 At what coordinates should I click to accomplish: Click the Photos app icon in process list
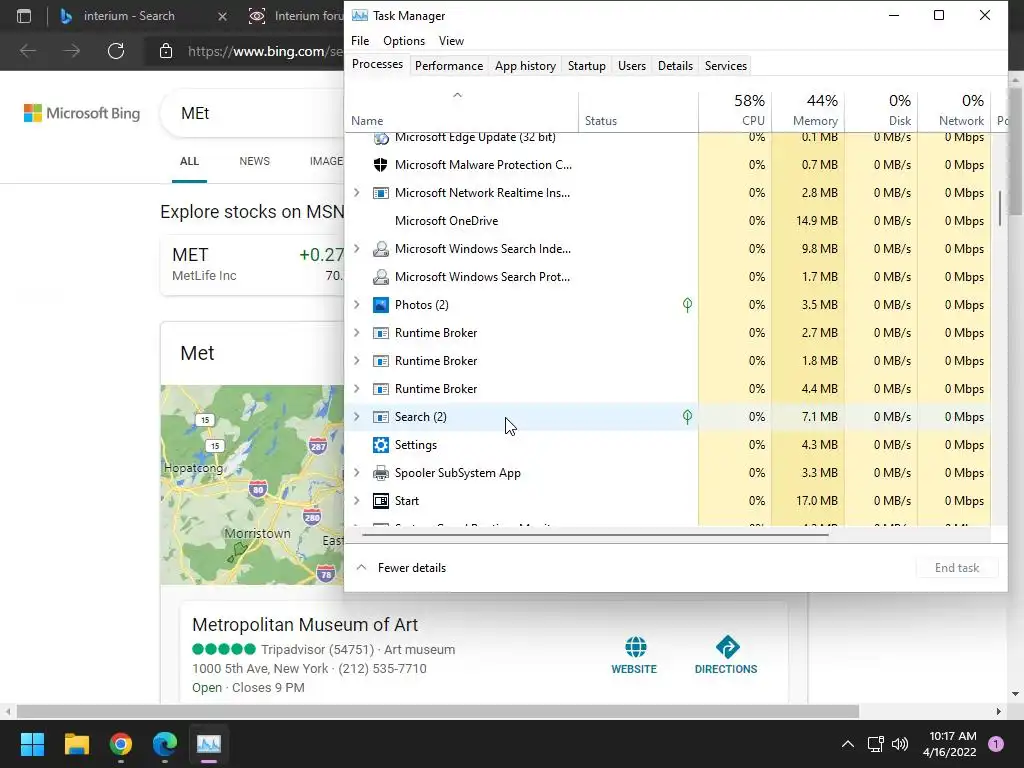[x=380, y=305]
